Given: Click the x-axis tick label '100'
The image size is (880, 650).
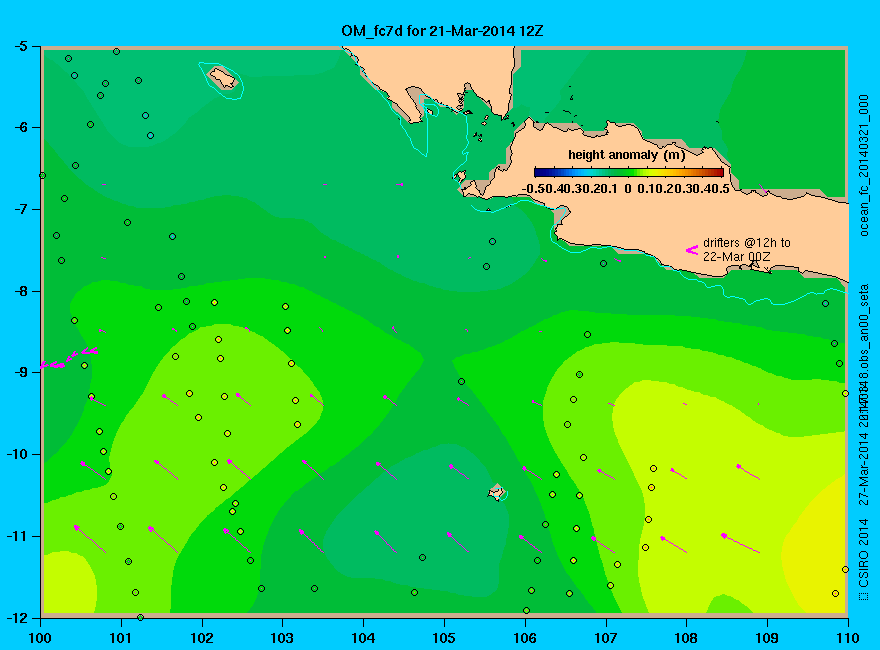Looking at the screenshot, I should [40, 638].
